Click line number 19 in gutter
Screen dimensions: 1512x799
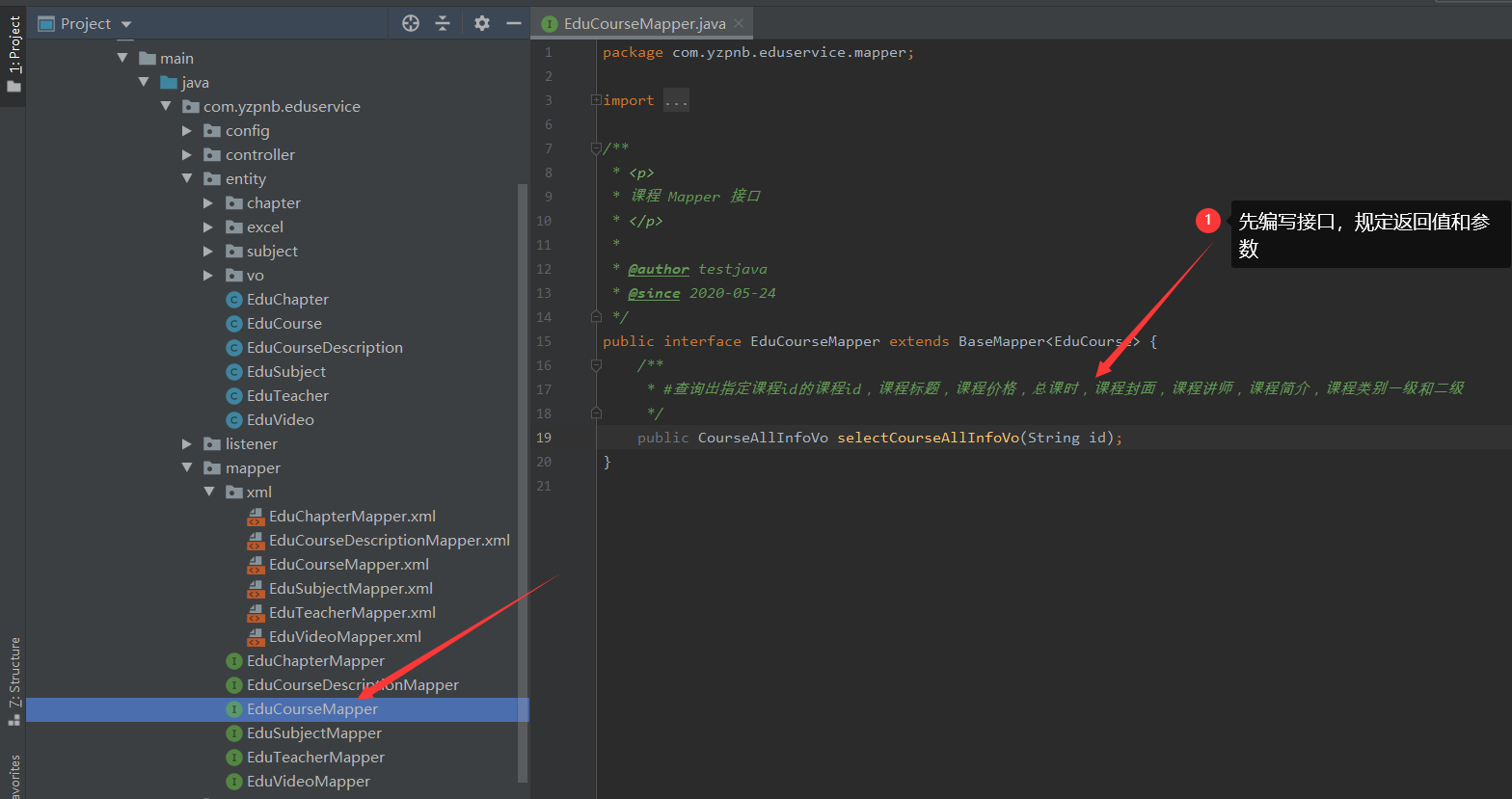tap(545, 438)
